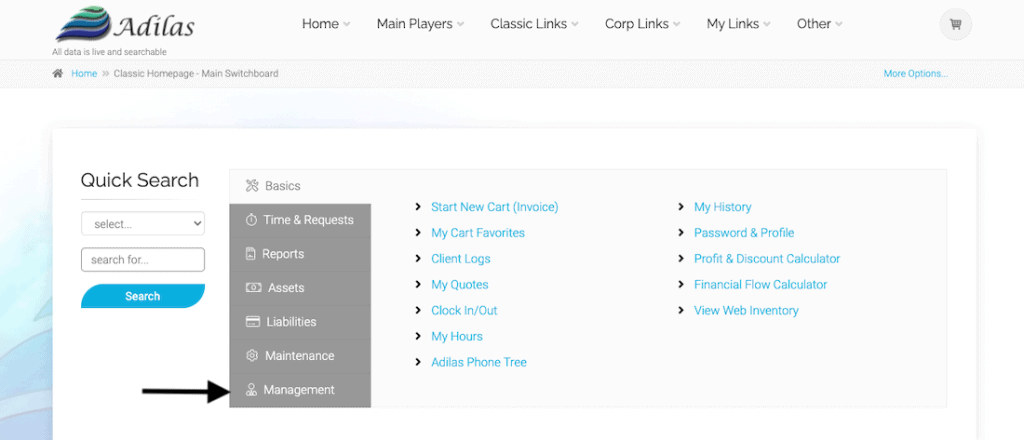Image resolution: width=1024 pixels, height=440 pixels.
Task: Open the More Options link
Action: 916,74
